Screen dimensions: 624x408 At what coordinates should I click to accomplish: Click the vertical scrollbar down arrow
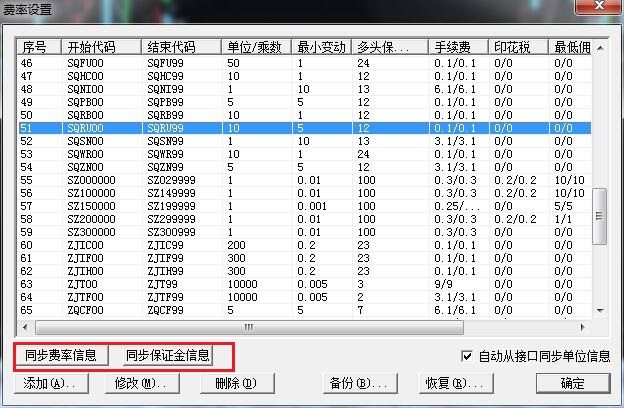[601, 310]
